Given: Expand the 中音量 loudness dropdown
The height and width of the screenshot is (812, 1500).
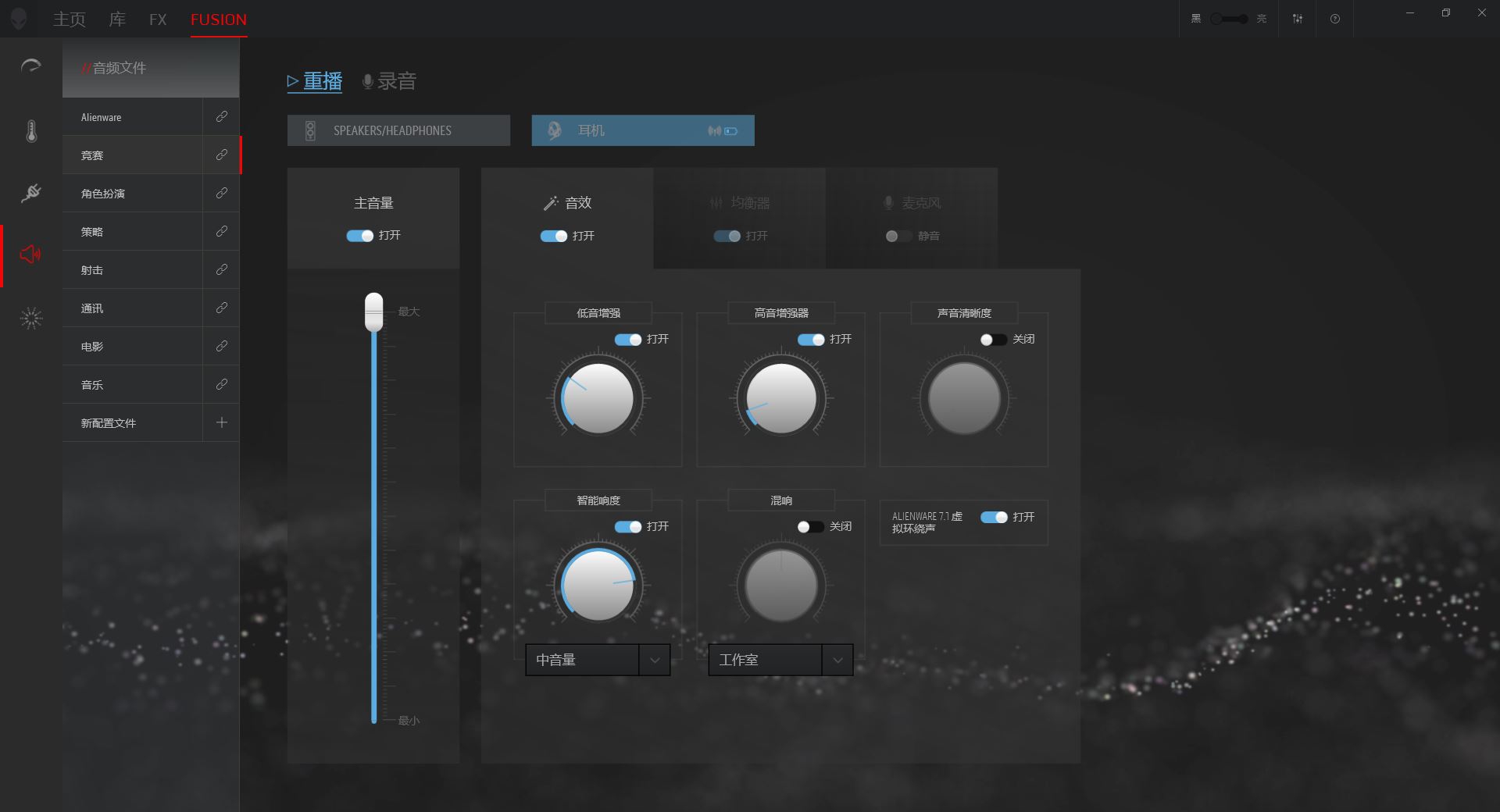Looking at the screenshot, I should click(x=654, y=661).
